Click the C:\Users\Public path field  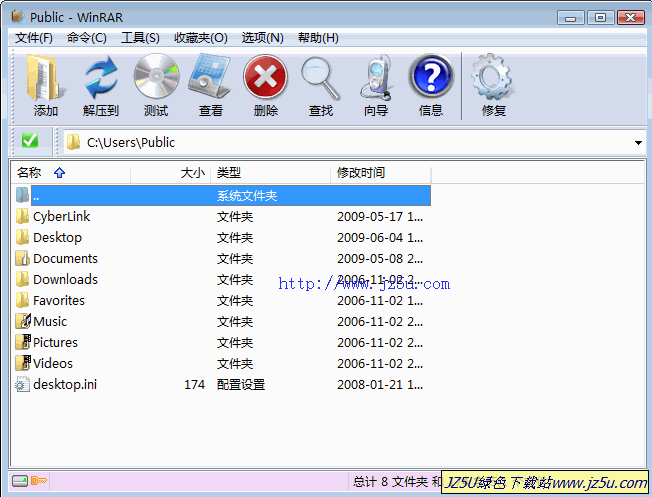point(354,142)
